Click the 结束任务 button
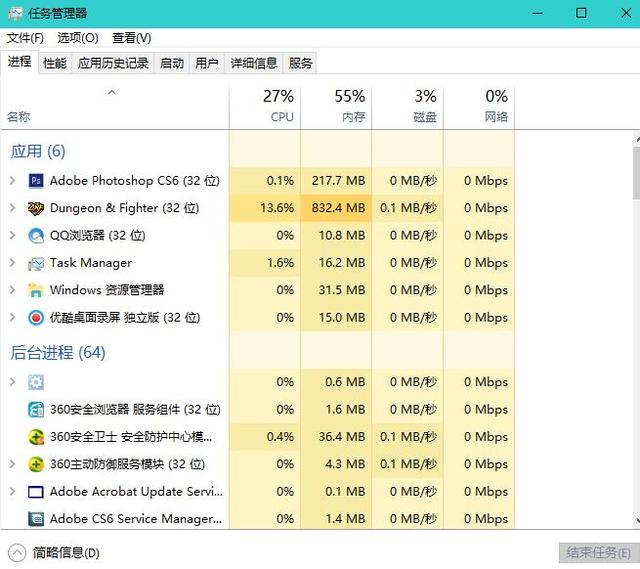The height and width of the screenshot is (569, 640). click(x=594, y=552)
